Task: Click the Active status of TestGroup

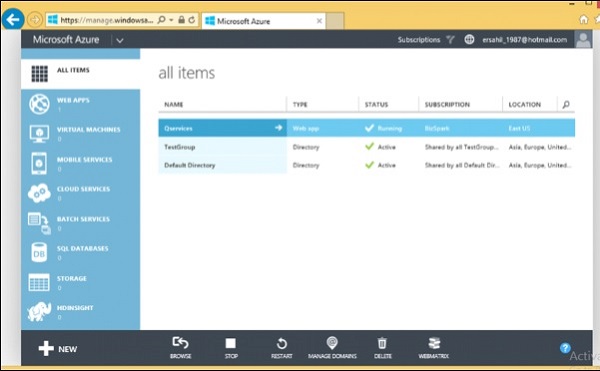Action: [380, 147]
